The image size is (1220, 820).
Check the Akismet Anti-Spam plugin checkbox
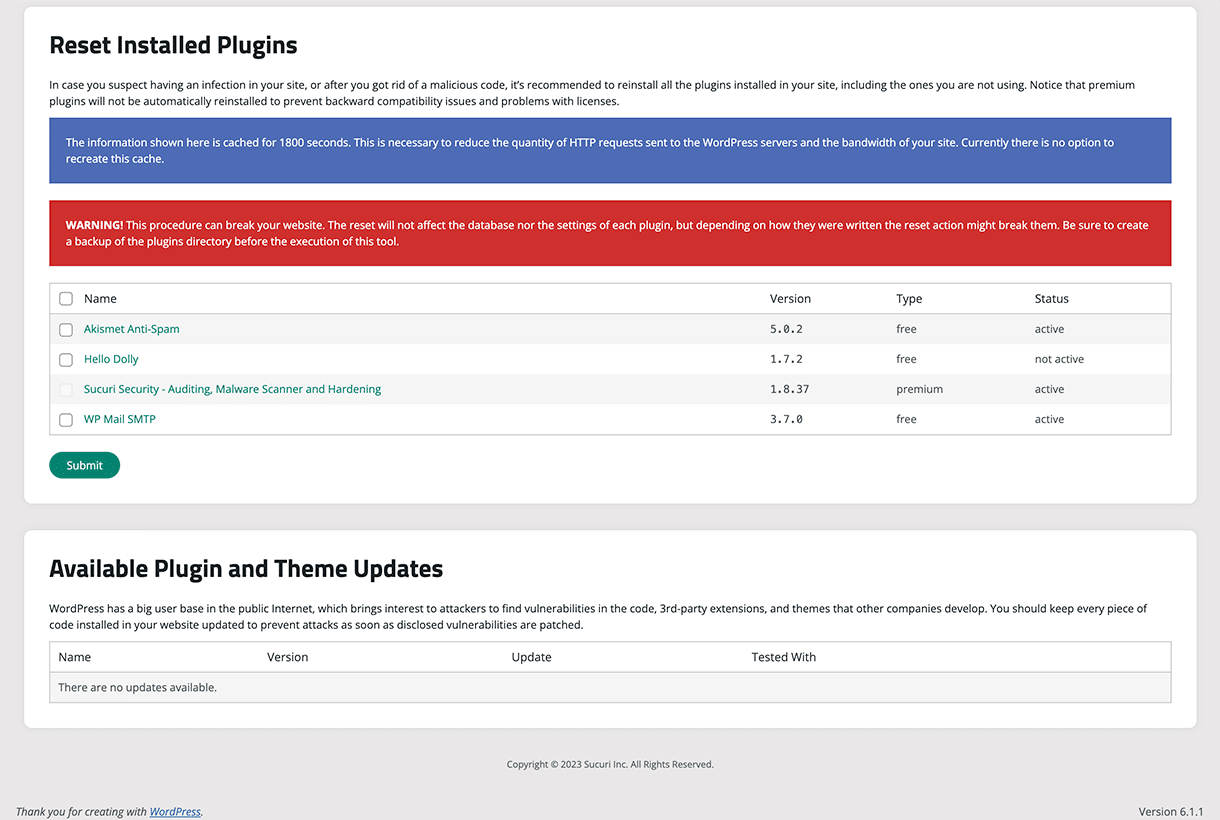pos(66,329)
